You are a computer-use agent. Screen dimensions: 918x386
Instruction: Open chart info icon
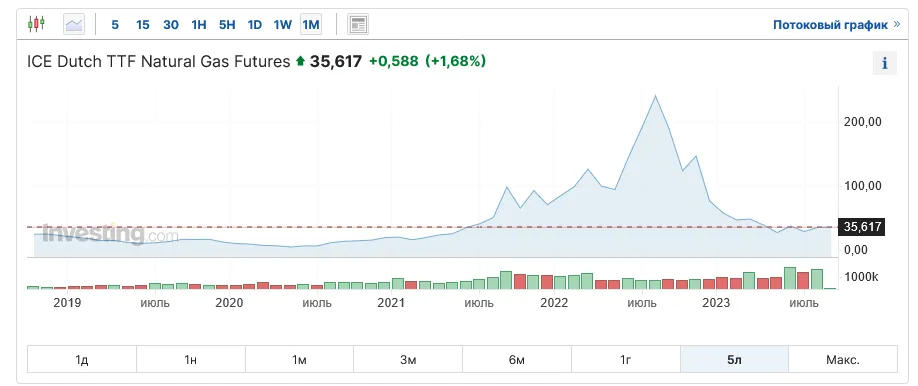tap(885, 63)
